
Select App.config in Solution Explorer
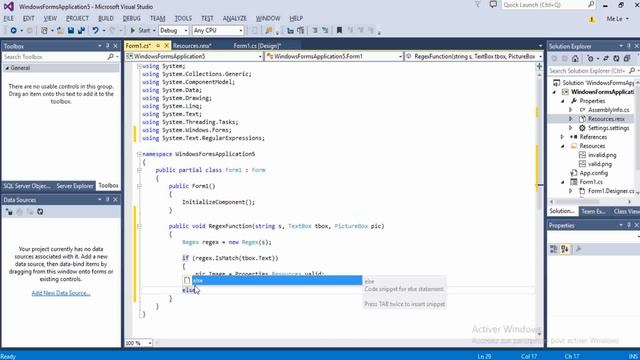click(x=593, y=173)
